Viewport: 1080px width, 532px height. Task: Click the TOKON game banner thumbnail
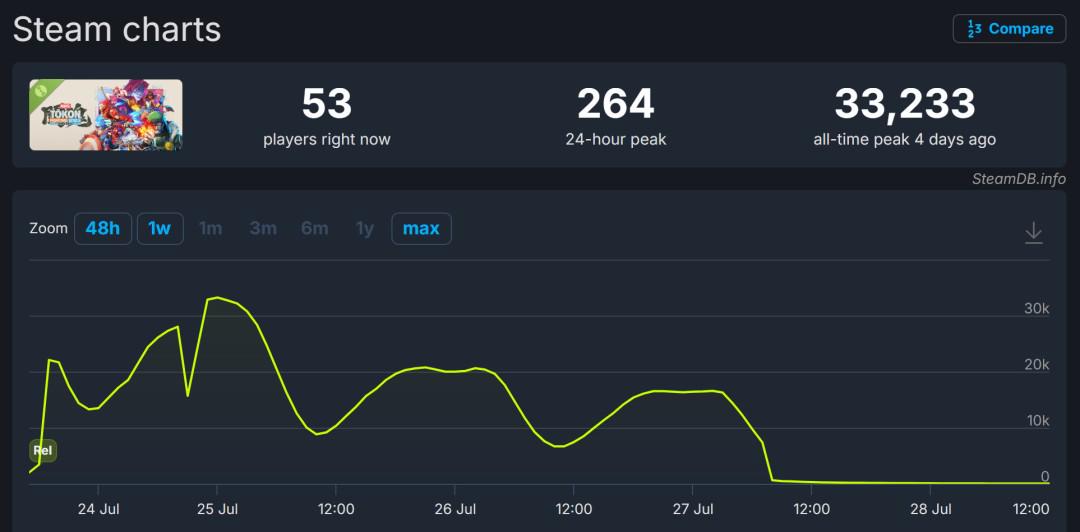point(106,114)
